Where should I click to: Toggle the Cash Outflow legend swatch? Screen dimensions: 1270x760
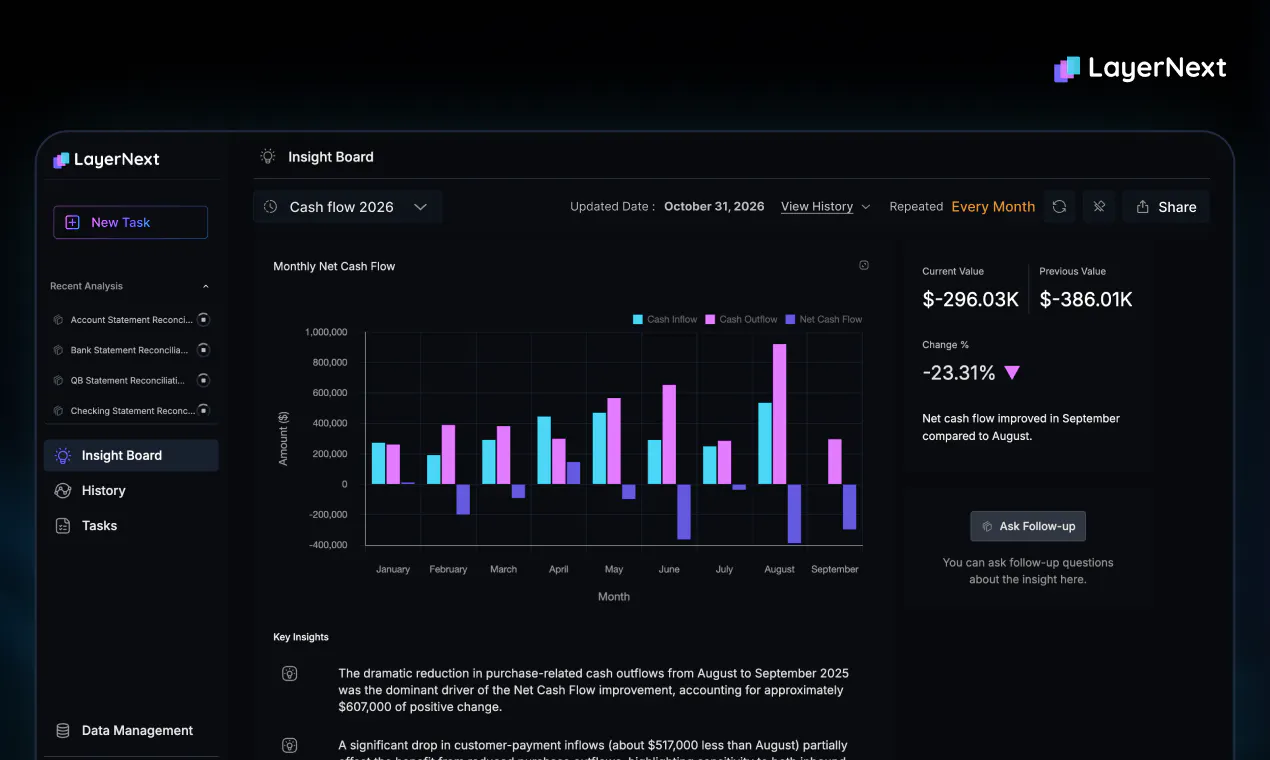(x=710, y=320)
